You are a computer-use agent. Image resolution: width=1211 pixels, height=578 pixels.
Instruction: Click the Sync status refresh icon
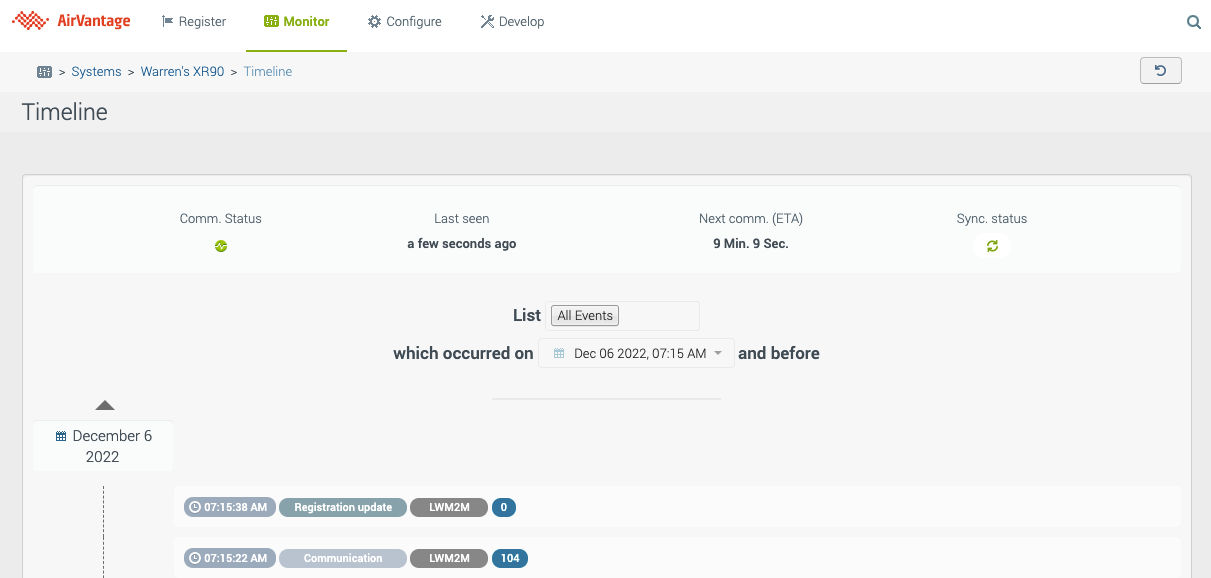click(992, 246)
